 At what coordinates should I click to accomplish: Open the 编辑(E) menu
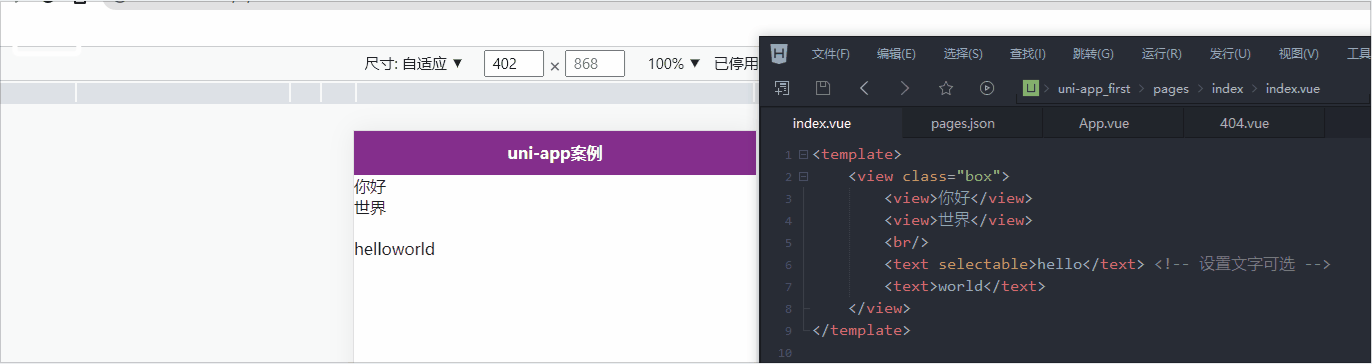896,54
